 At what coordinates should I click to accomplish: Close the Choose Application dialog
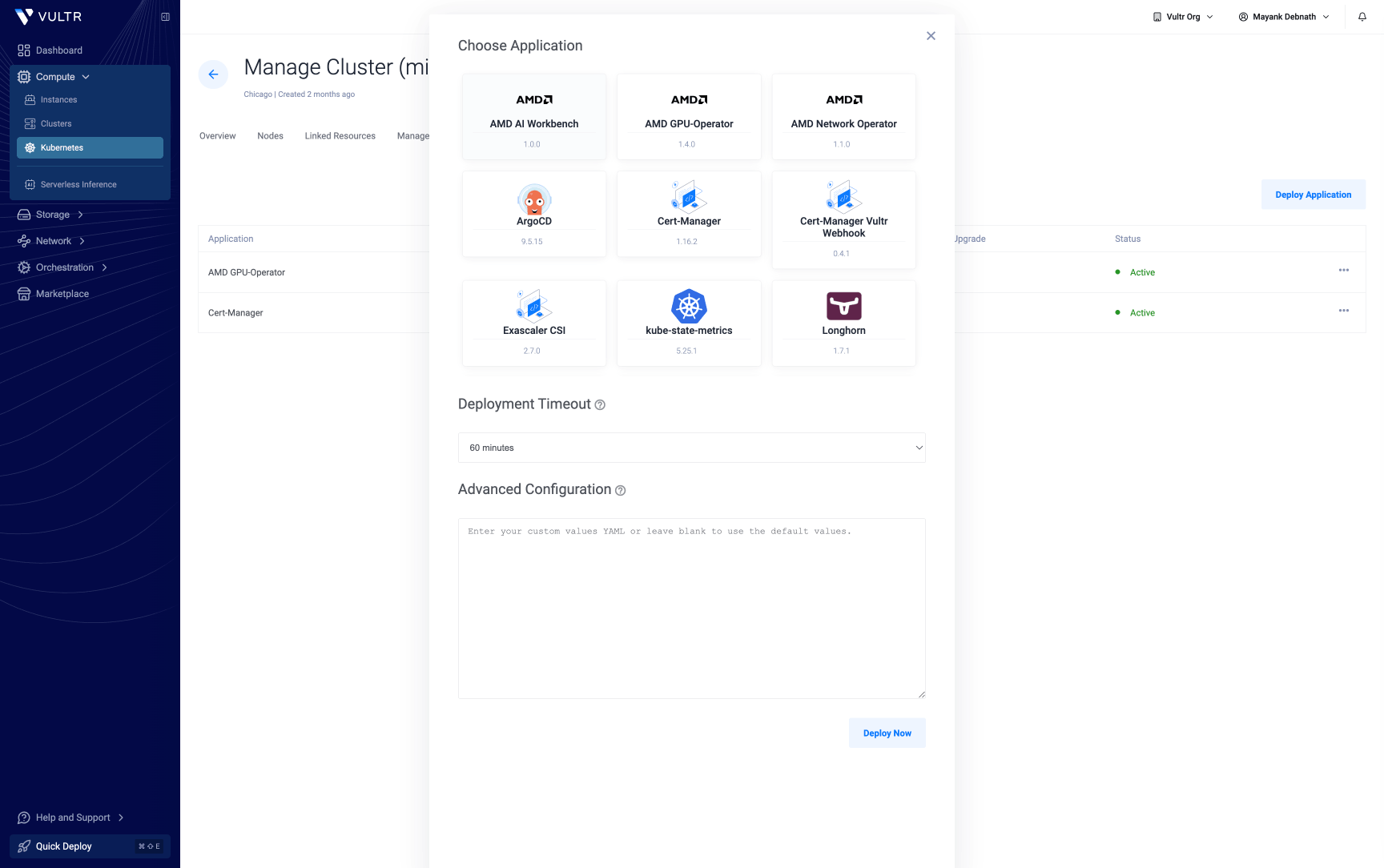931,36
